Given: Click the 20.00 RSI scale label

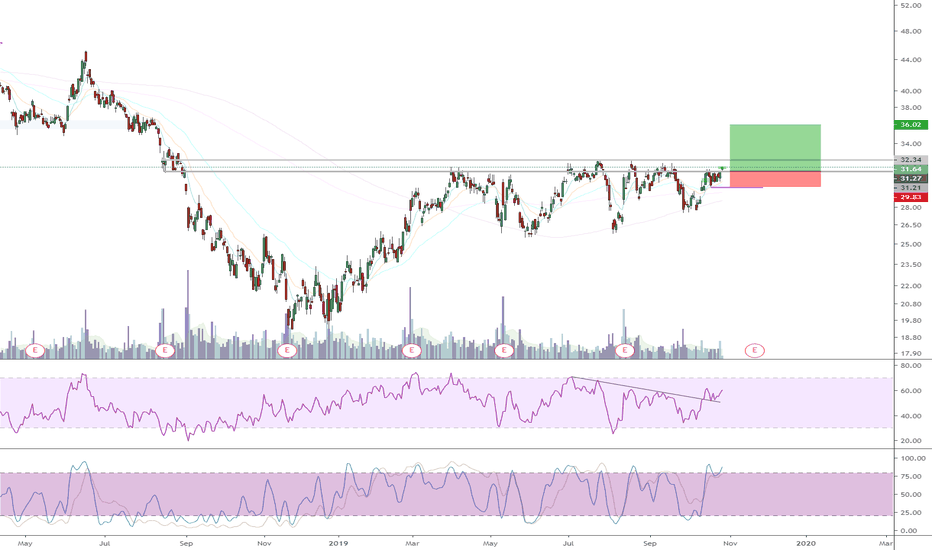Looking at the screenshot, I should click(911, 441).
